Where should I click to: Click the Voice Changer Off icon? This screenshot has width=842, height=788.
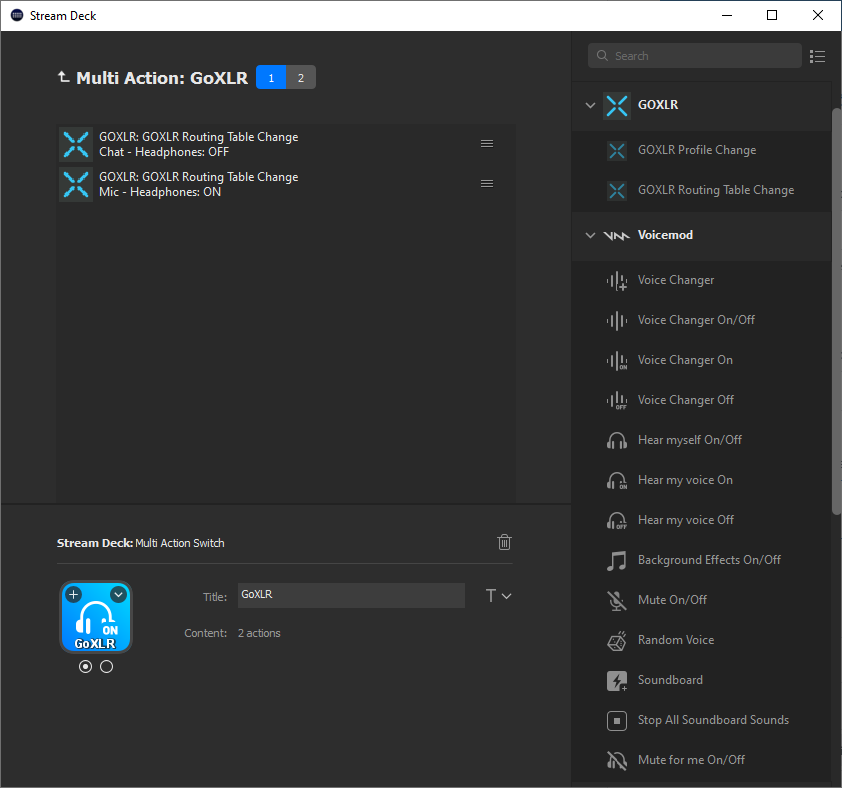pos(617,400)
